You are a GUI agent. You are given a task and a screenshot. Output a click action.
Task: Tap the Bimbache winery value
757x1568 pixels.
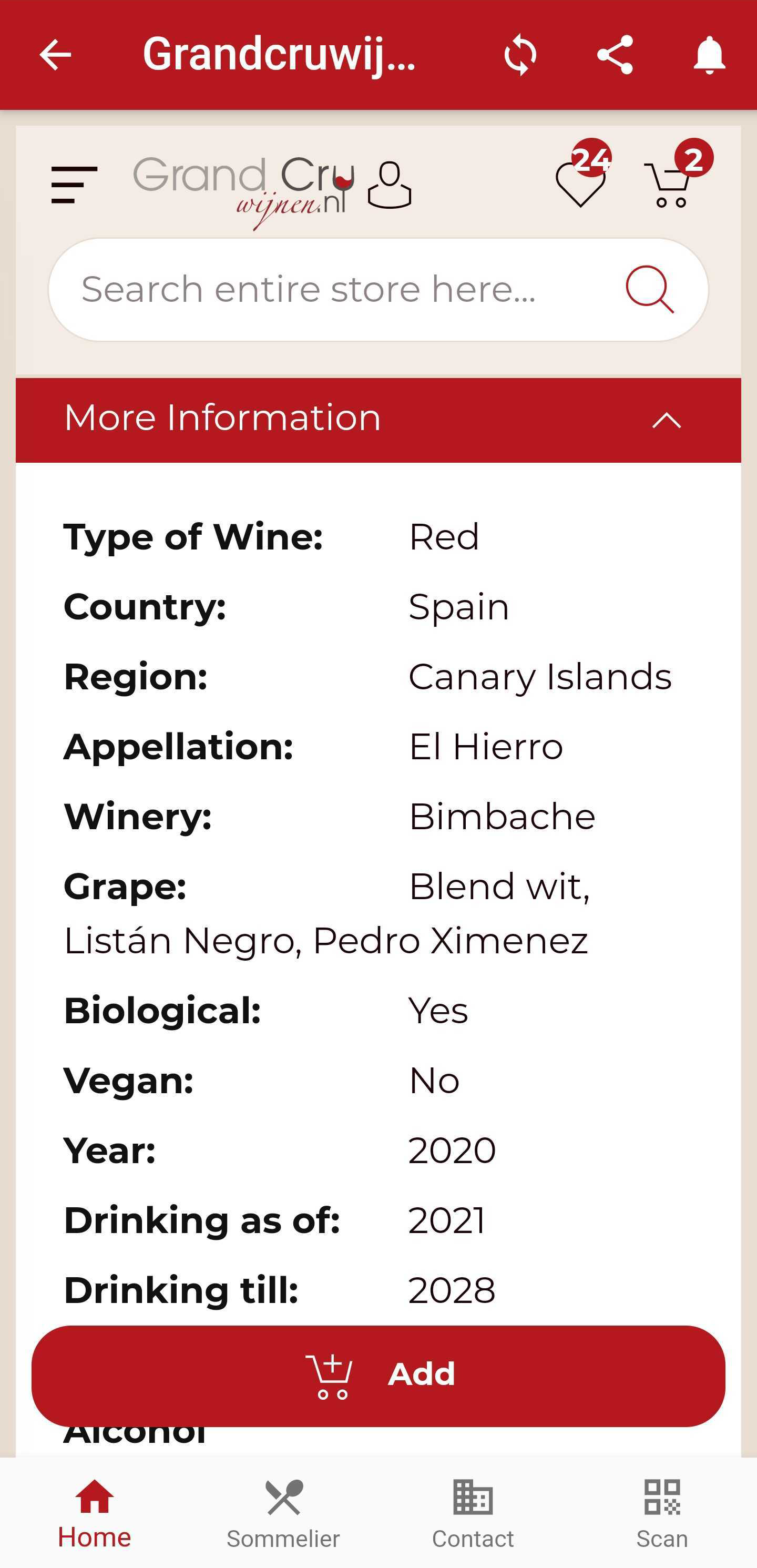tap(502, 816)
